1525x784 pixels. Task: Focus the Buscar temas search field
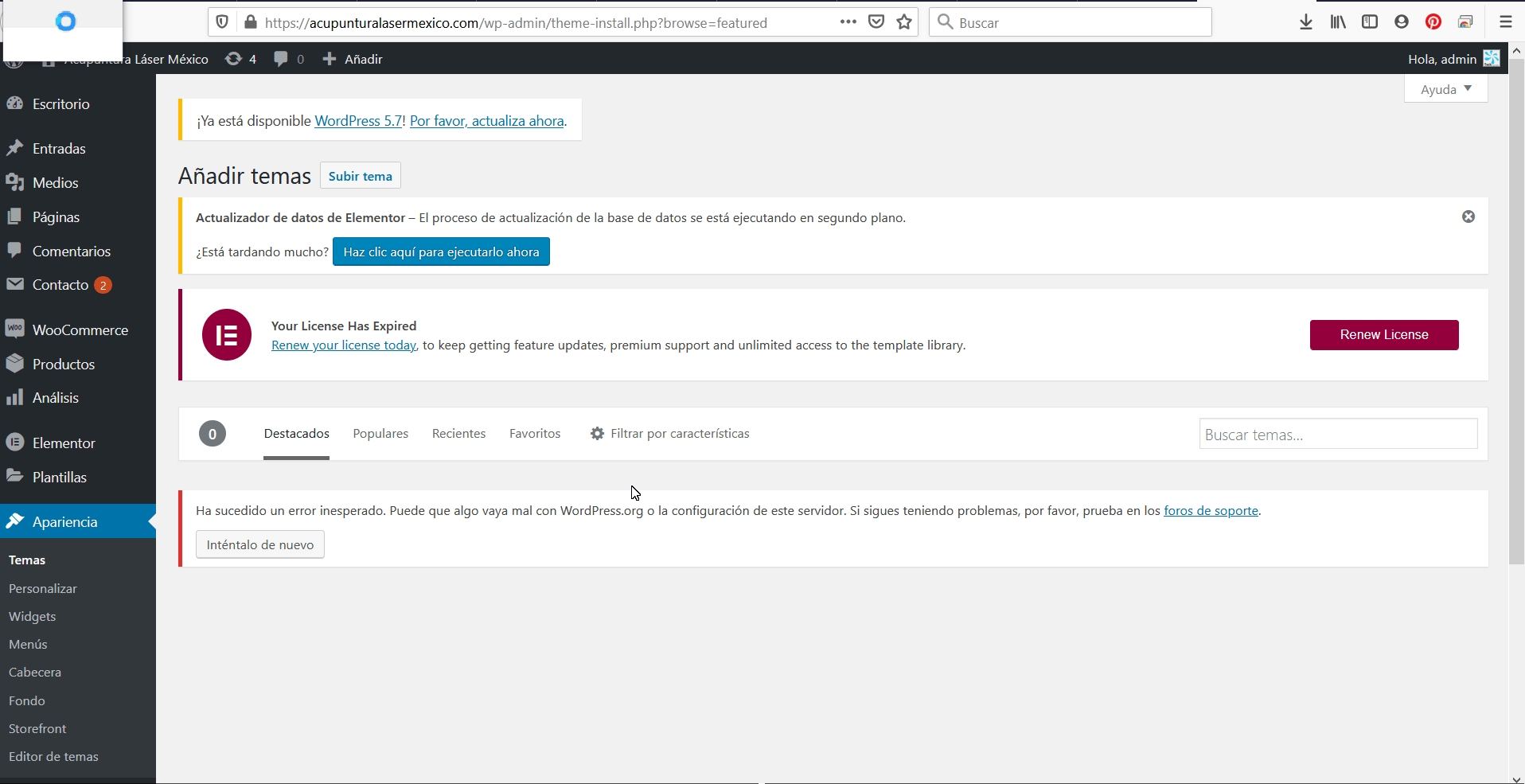coord(1338,435)
